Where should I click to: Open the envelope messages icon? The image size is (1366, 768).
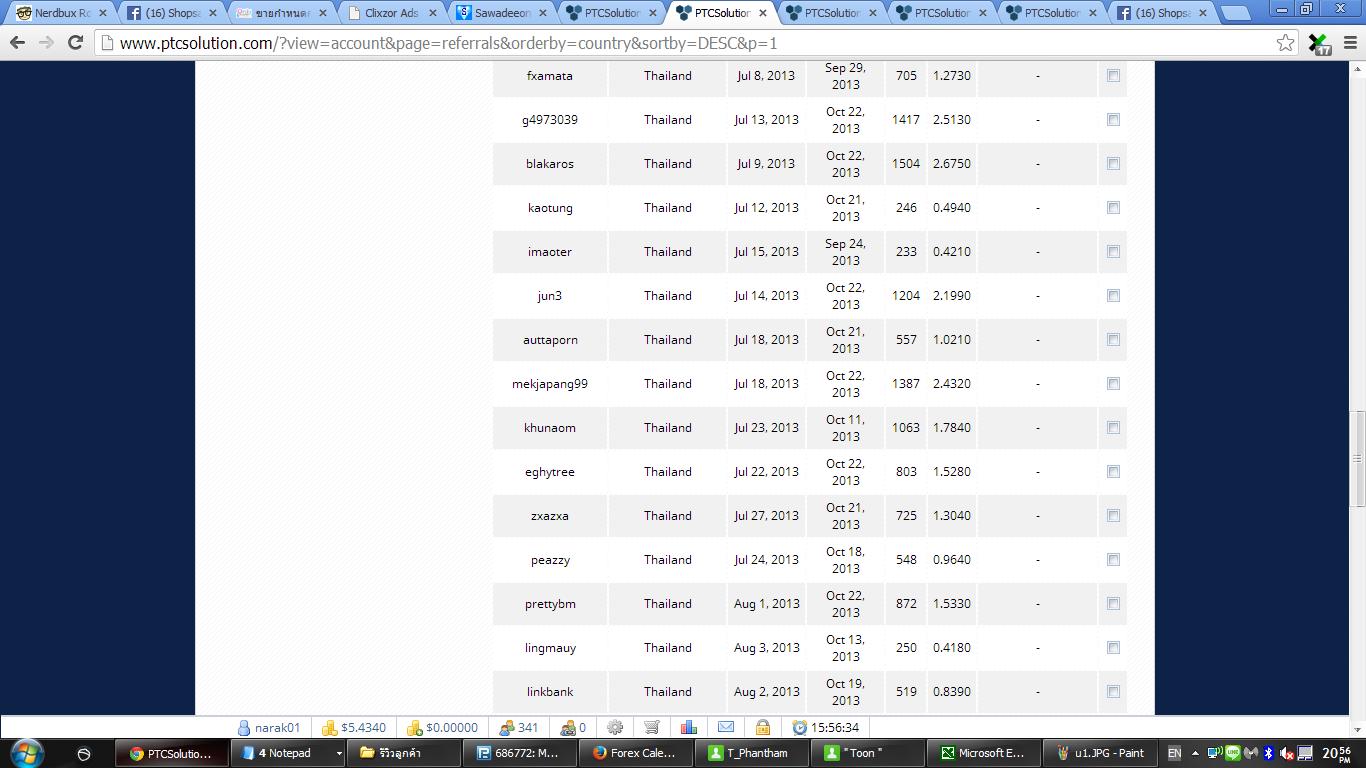click(x=726, y=727)
